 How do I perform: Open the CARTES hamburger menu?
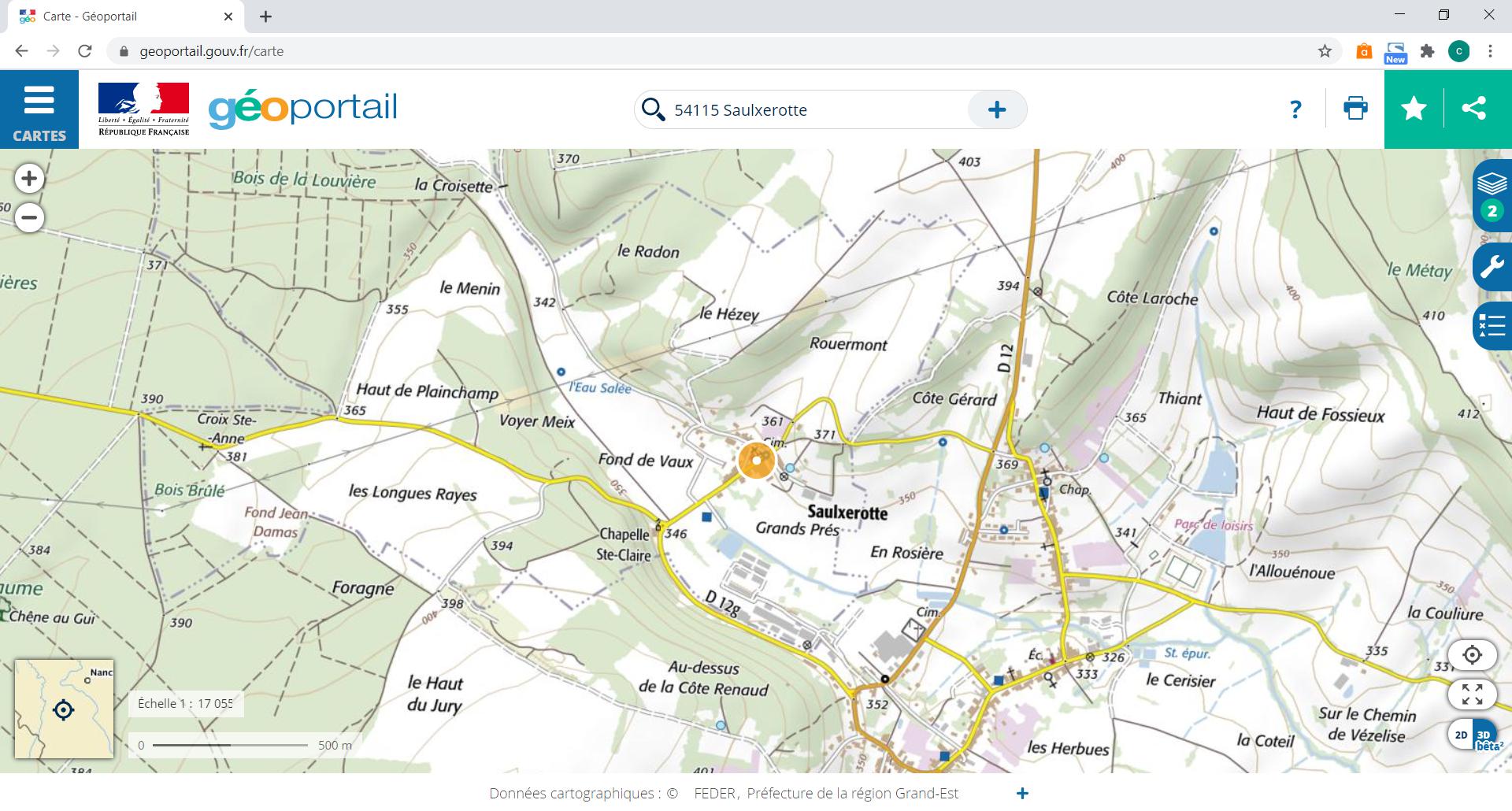point(39,109)
